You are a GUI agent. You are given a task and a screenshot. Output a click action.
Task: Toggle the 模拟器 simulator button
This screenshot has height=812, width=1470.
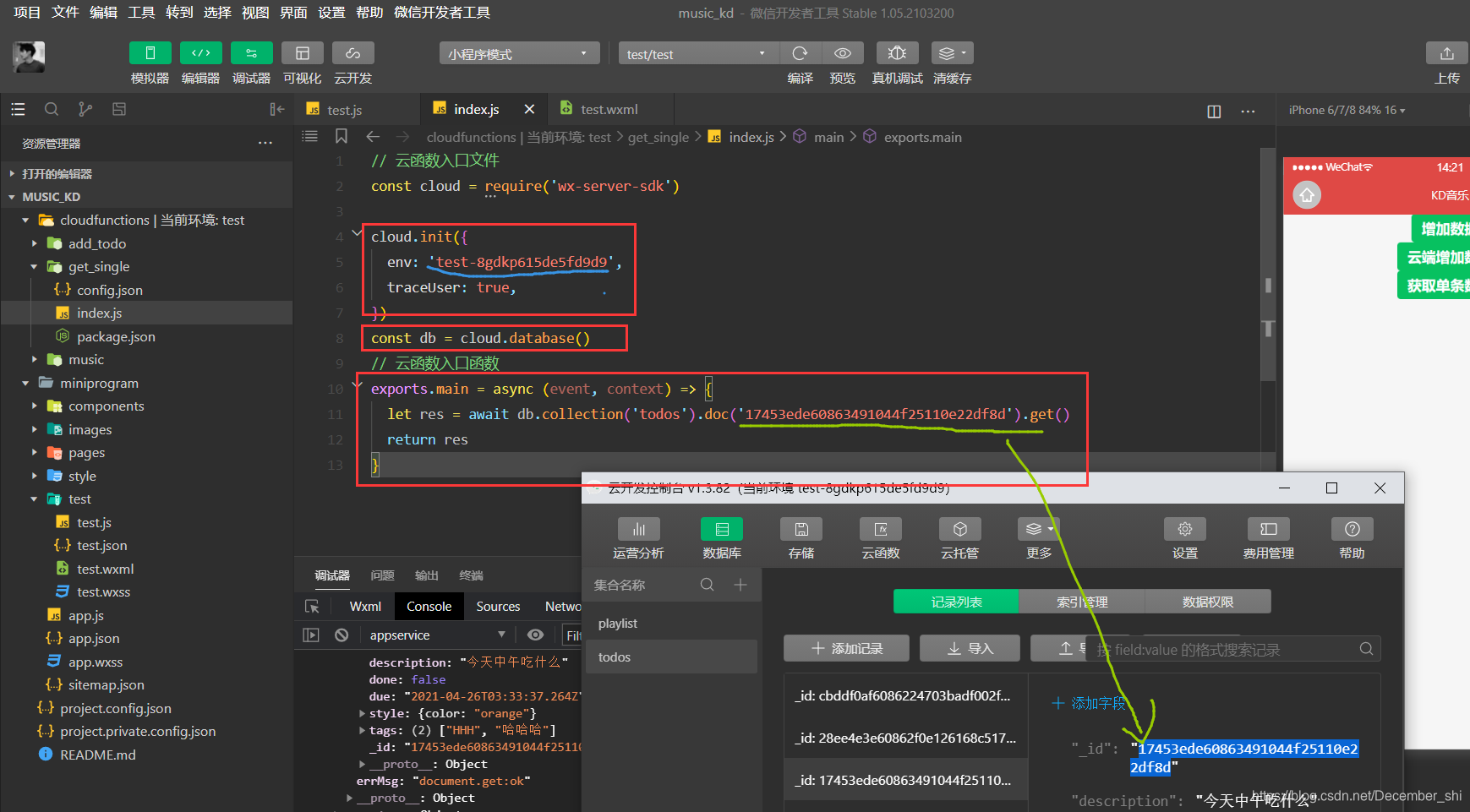coord(150,53)
